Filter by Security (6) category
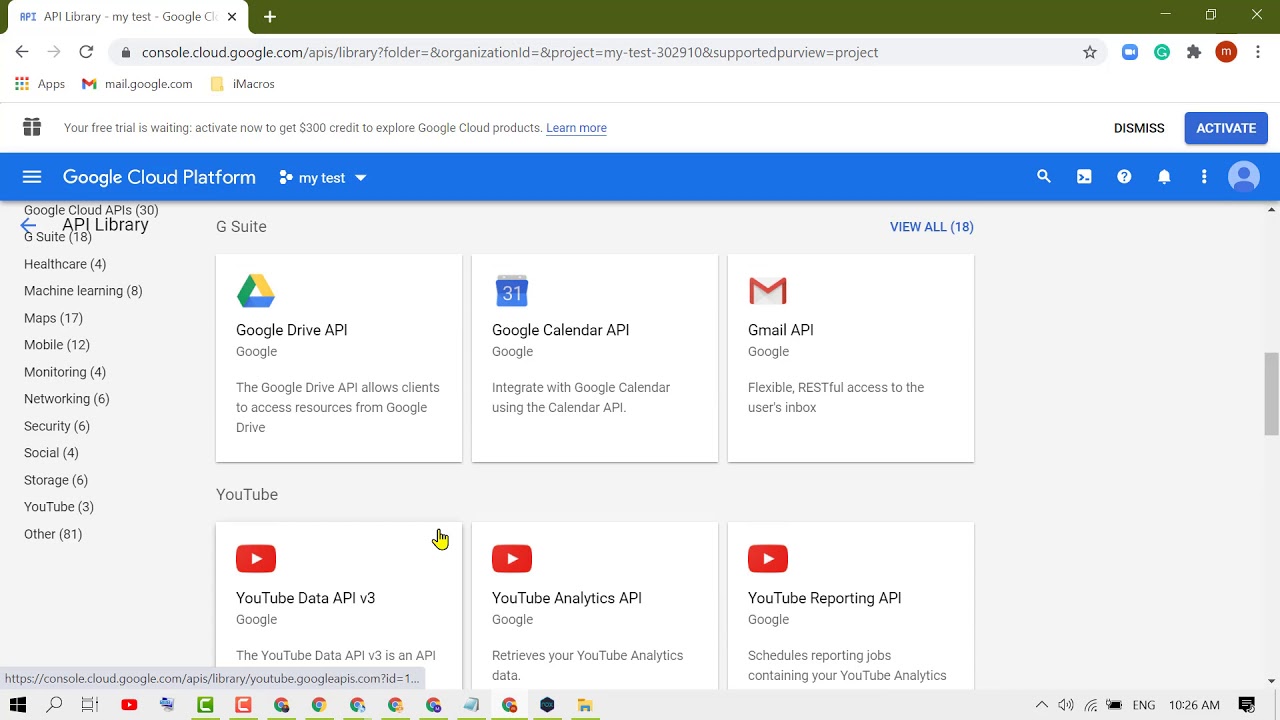Screen dimensions: 1280x720 pos(57,426)
